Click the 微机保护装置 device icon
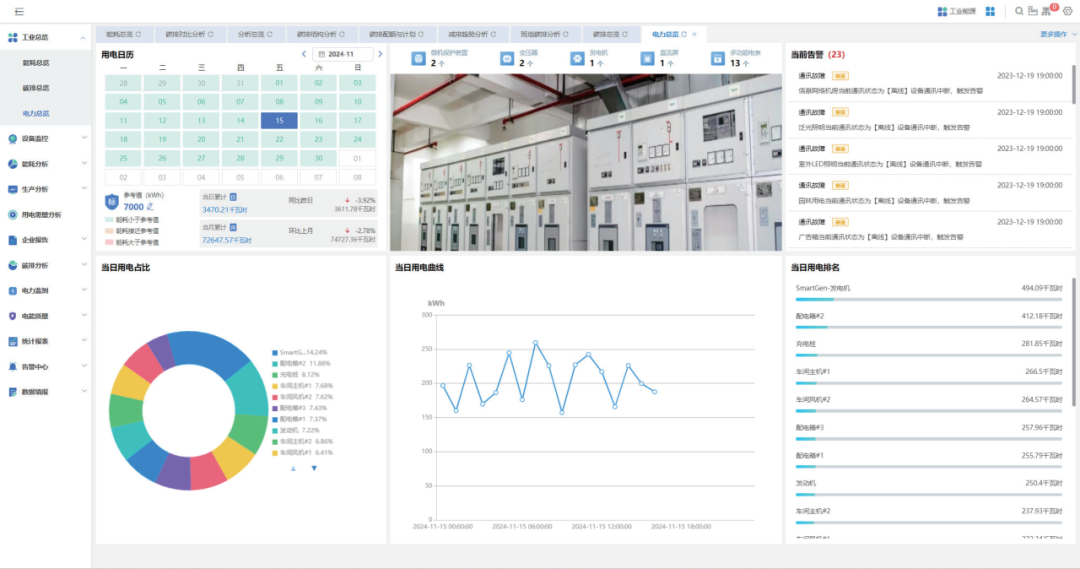The width and height of the screenshot is (1080, 569). click(x=418, y=59)
